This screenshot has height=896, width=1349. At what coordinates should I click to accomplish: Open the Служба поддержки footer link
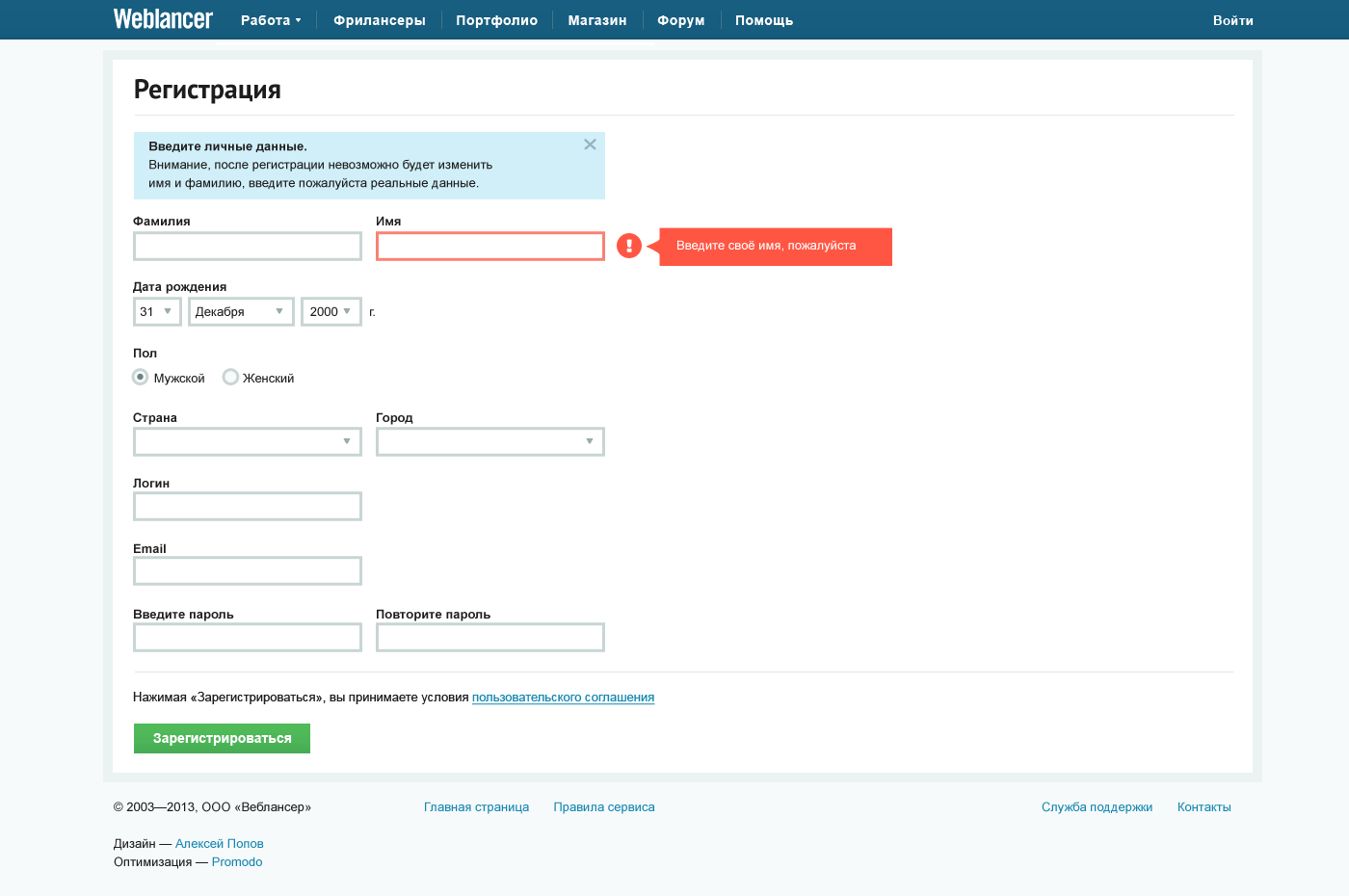(1097, 807)
